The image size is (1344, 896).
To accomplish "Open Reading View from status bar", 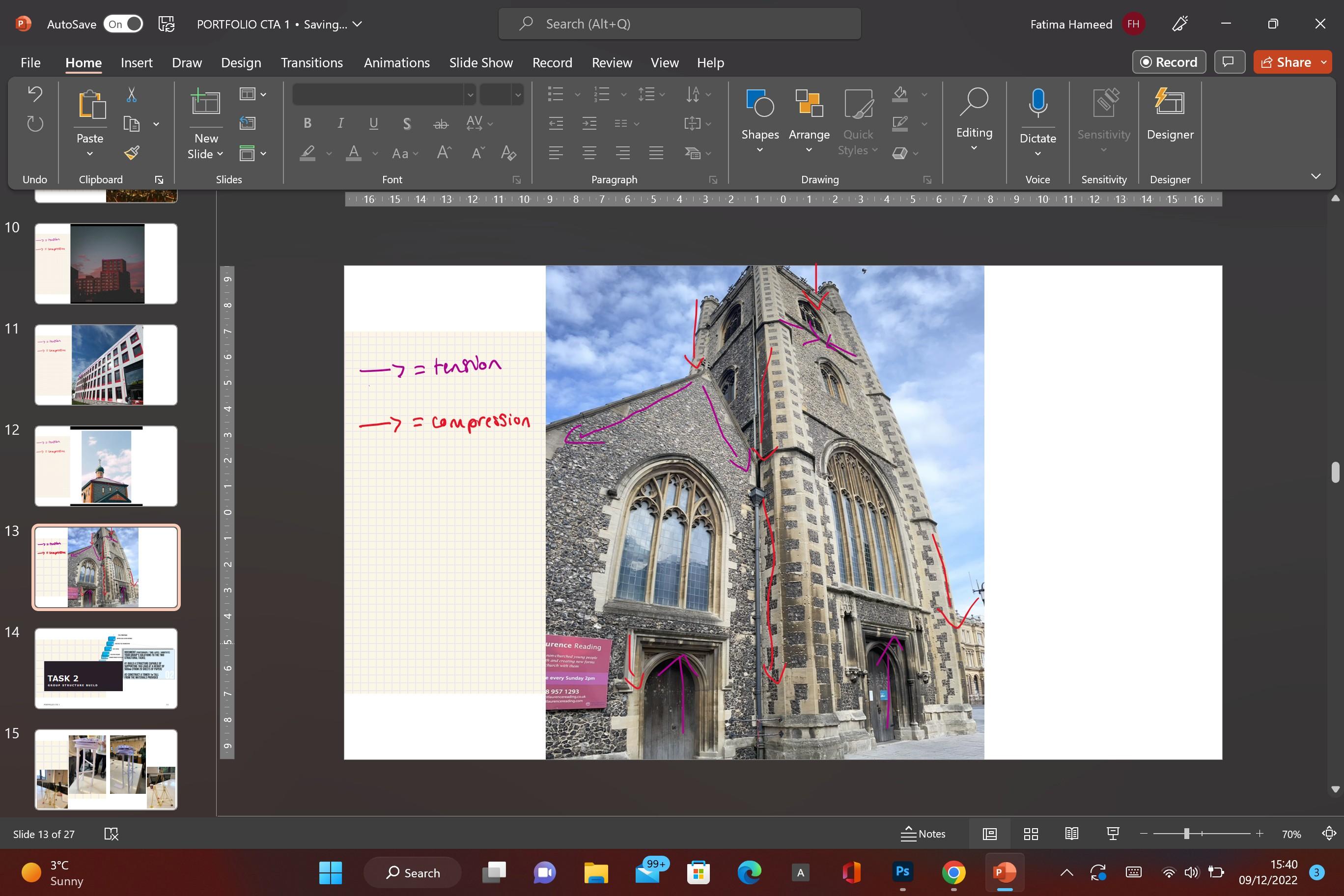I will 1071,834.
